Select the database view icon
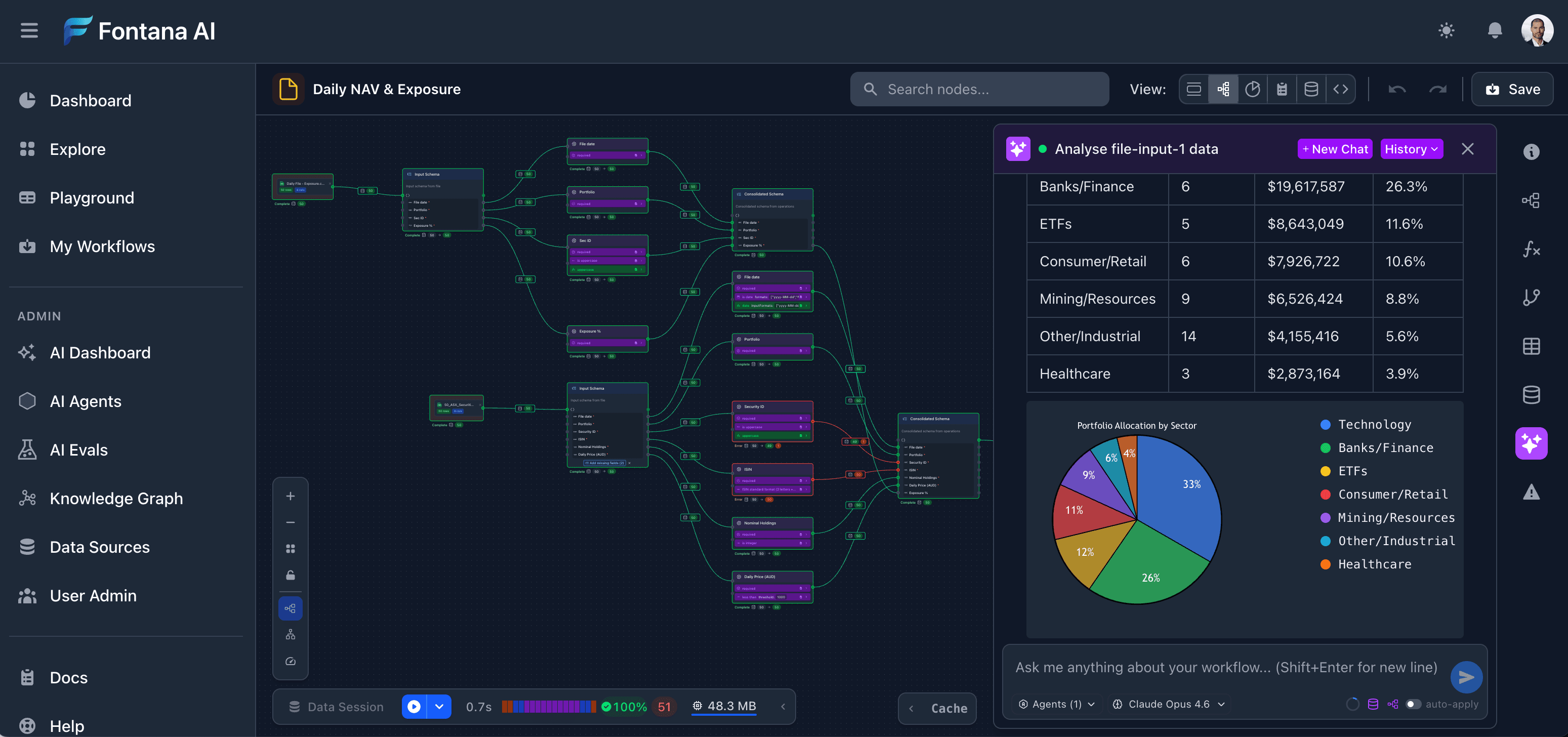The width and height of the screenshot is (1568, 737). [x=1311, y=90]
